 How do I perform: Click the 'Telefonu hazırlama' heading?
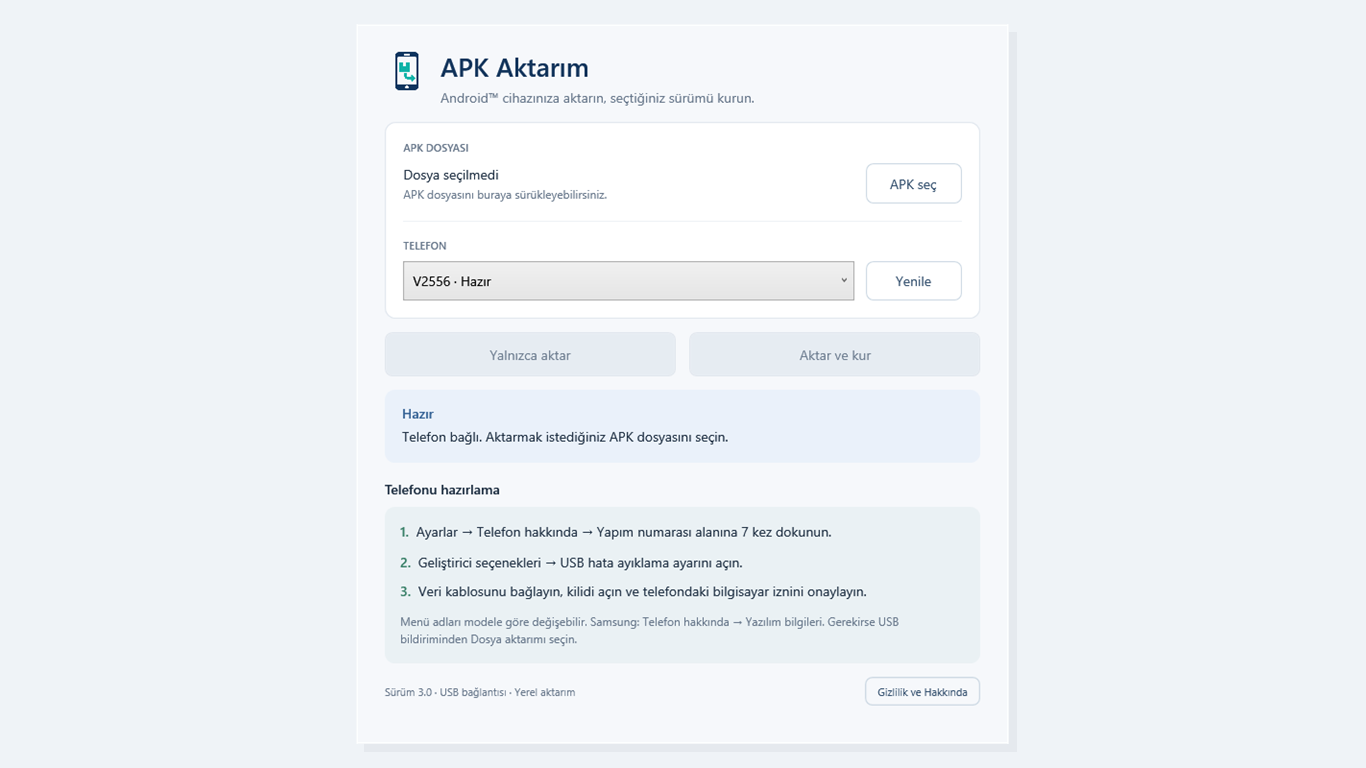pos(442,490)
